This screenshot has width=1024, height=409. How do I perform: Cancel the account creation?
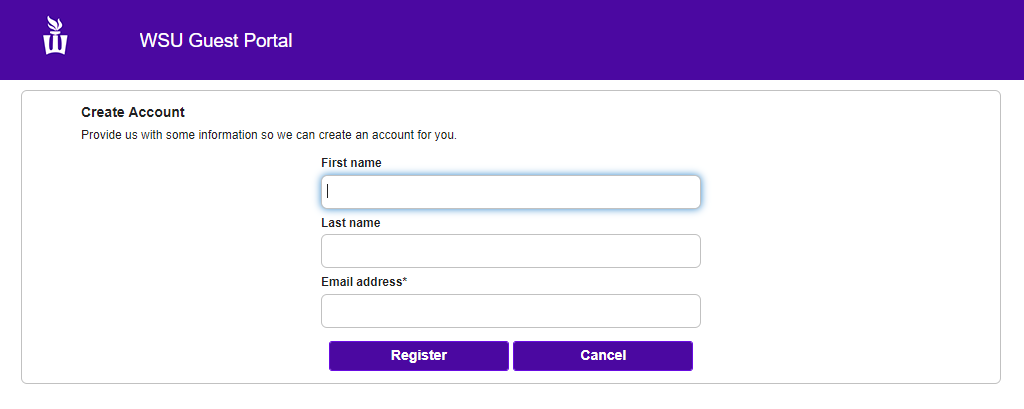click(x=602, y=356)
